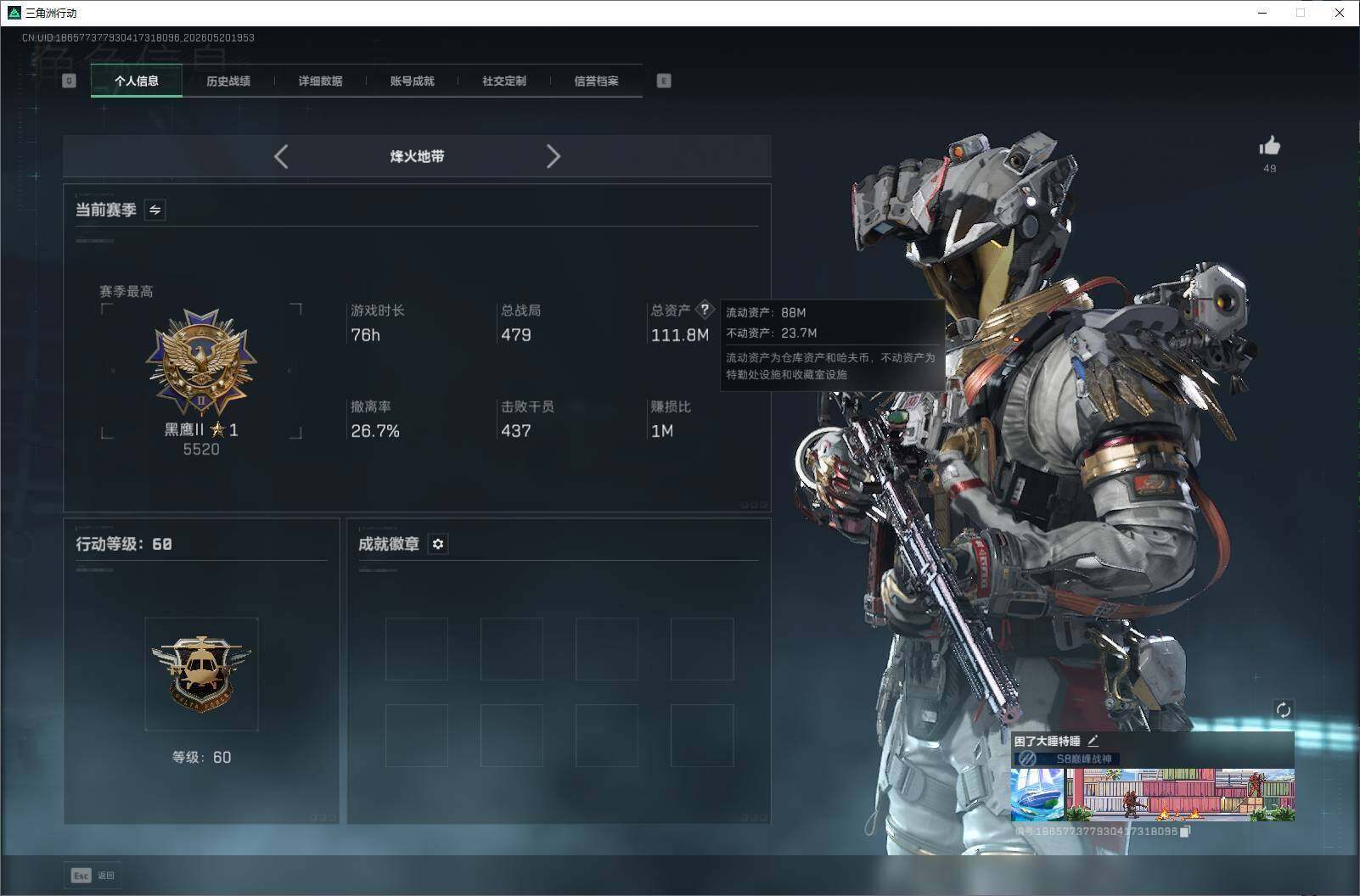Click the 流动资产：88M tooltip line
Viewport: 1360px width, 896px height.
(x=766, y=312)
